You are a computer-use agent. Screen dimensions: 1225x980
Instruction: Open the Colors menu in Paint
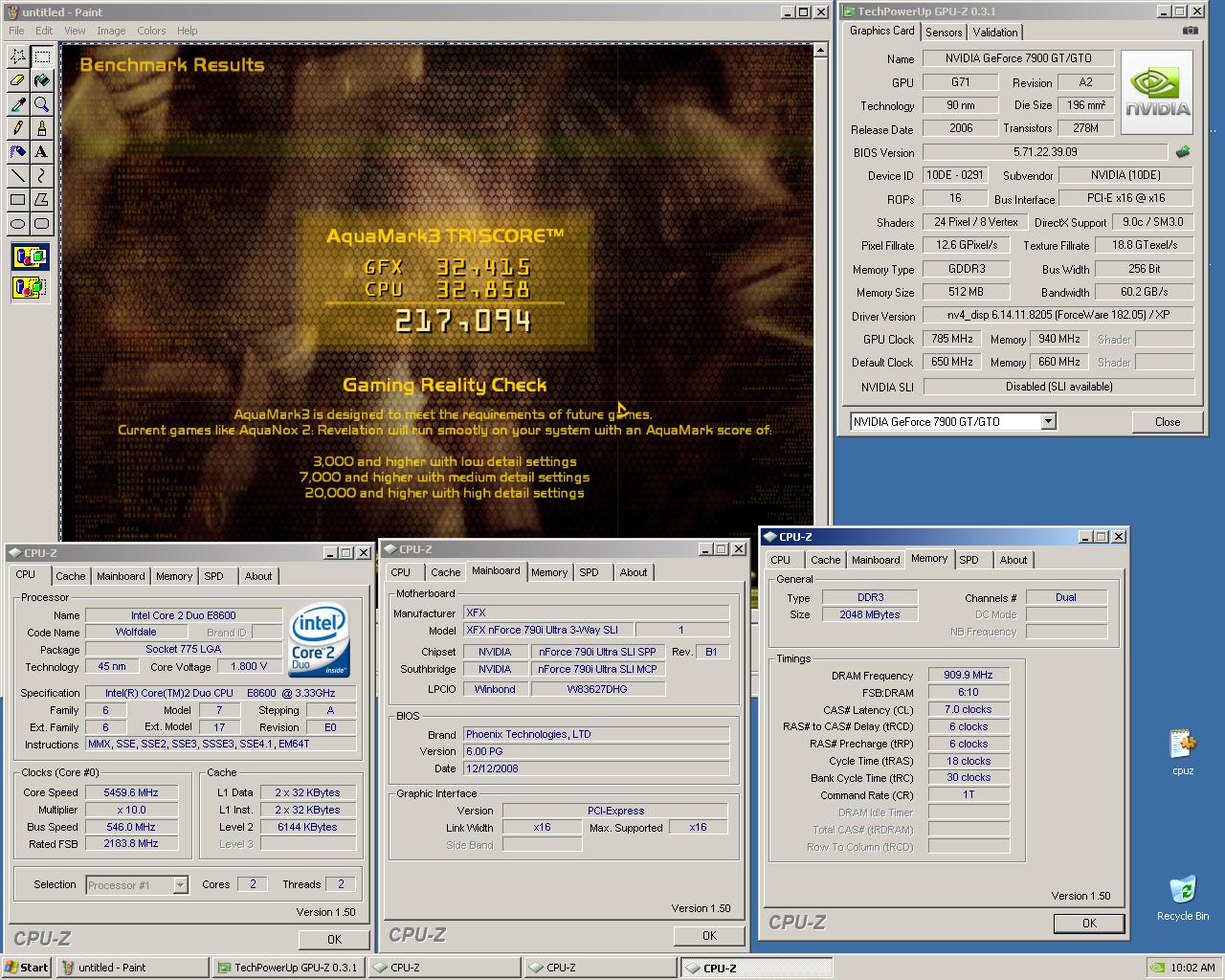pyautogui.click(x=151, y=31)
